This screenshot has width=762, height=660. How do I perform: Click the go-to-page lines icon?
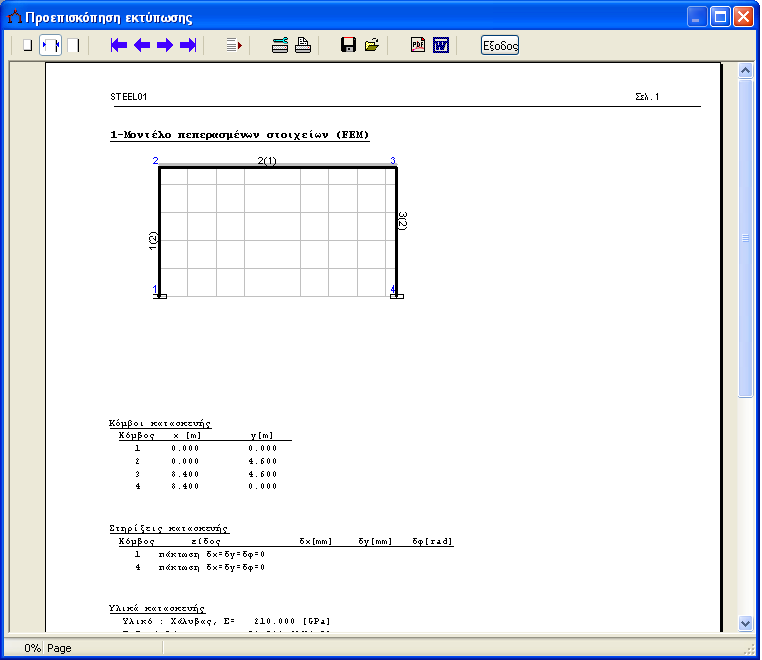pos(234,46)
